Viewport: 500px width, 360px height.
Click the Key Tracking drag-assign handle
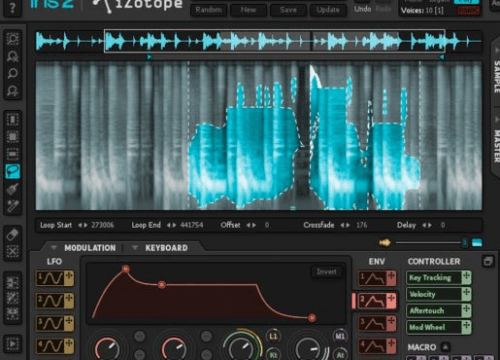coord(466,277)
